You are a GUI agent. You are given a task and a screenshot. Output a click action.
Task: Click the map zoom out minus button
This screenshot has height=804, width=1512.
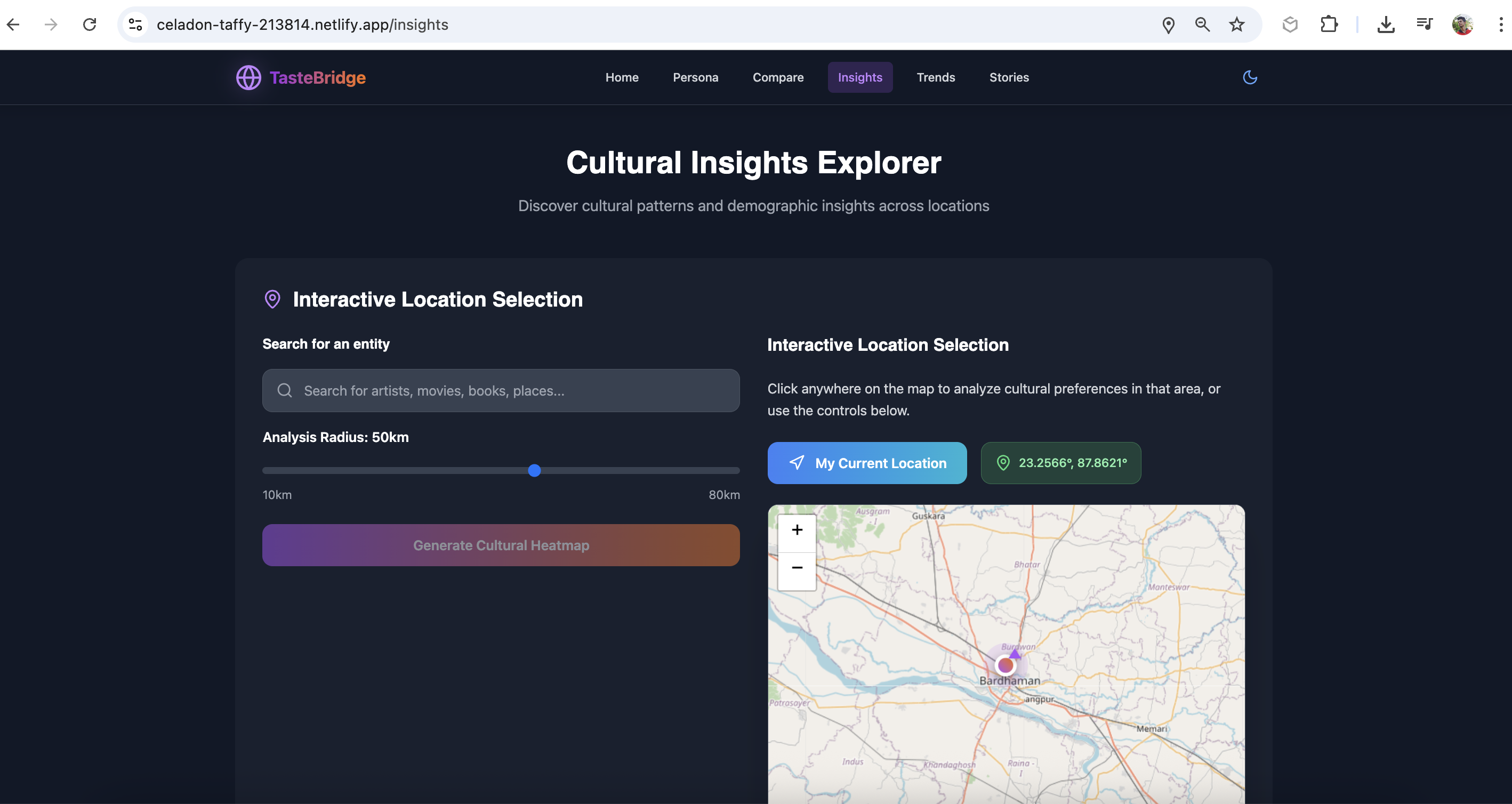coord(797,567)
